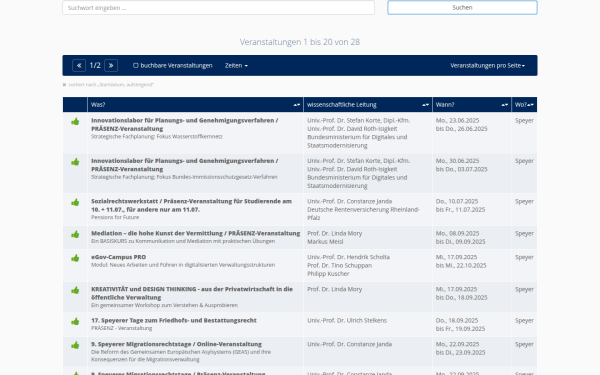Click Speyer location in eGov-Campus PRO row
This screenshot has height=375, width=600.
pos(524,258)
